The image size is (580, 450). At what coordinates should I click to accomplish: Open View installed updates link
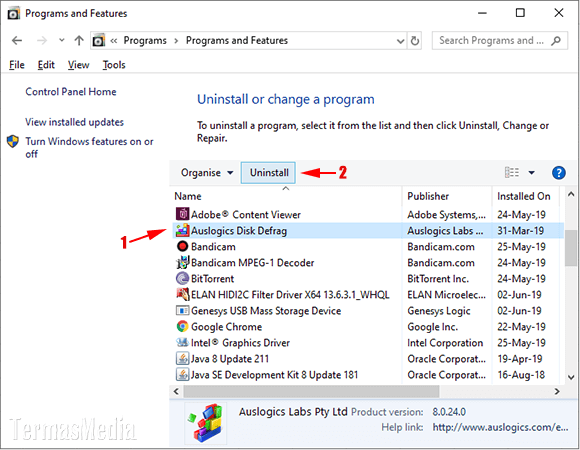coord(74,122)
